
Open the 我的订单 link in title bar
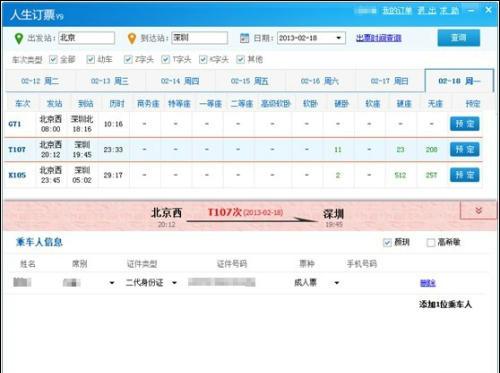tap(397, 11)
